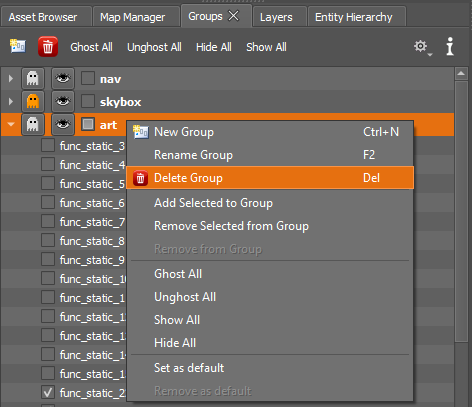Toggle eye visibility for nav group
472x407 pixels.
coord(63,79)
